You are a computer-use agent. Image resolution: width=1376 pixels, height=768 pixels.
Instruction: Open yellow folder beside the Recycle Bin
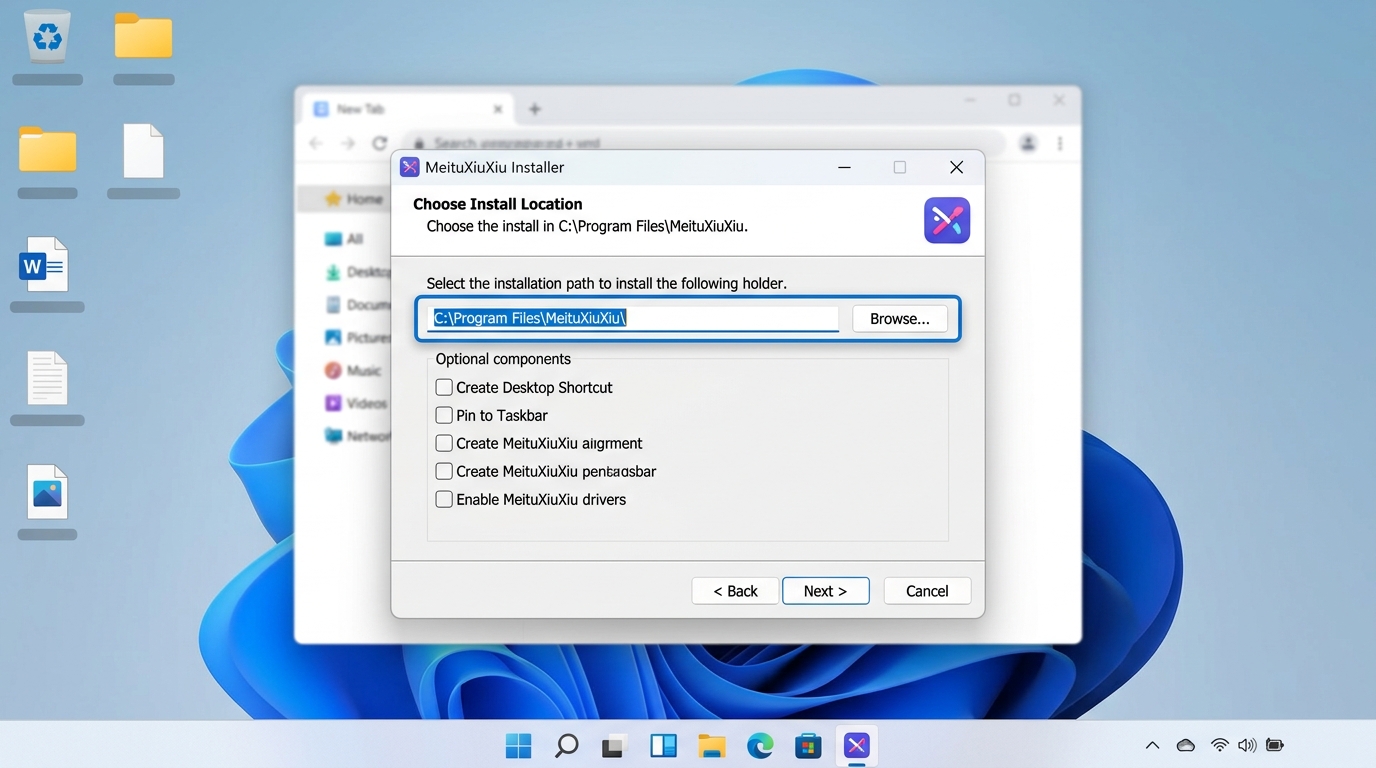click(x=143, y=36)
